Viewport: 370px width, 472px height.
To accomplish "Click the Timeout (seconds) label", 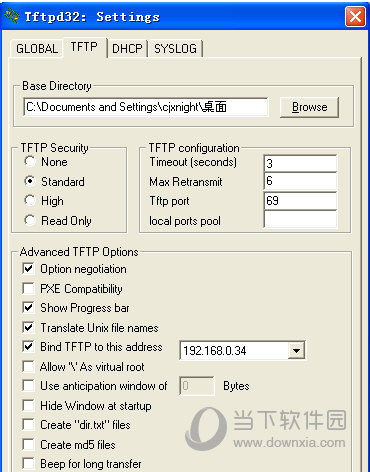I will pyautogui.click(x=193, y=162).
